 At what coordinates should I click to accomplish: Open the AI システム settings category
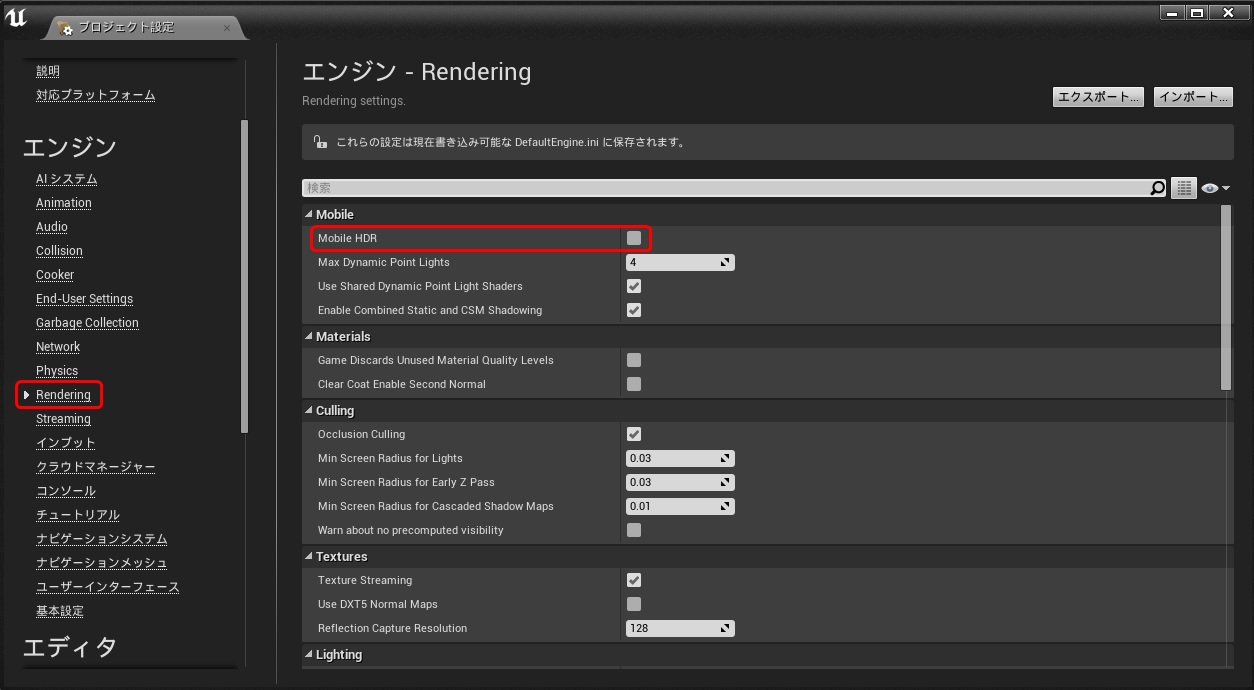pos(67,179)
